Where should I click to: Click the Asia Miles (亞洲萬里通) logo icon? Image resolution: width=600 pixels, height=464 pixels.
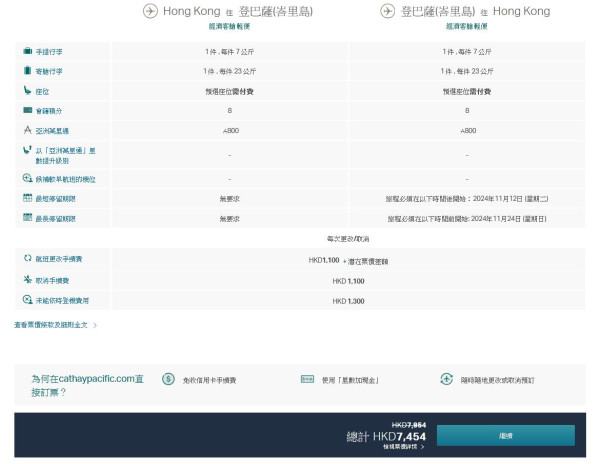tap(27, 130)
